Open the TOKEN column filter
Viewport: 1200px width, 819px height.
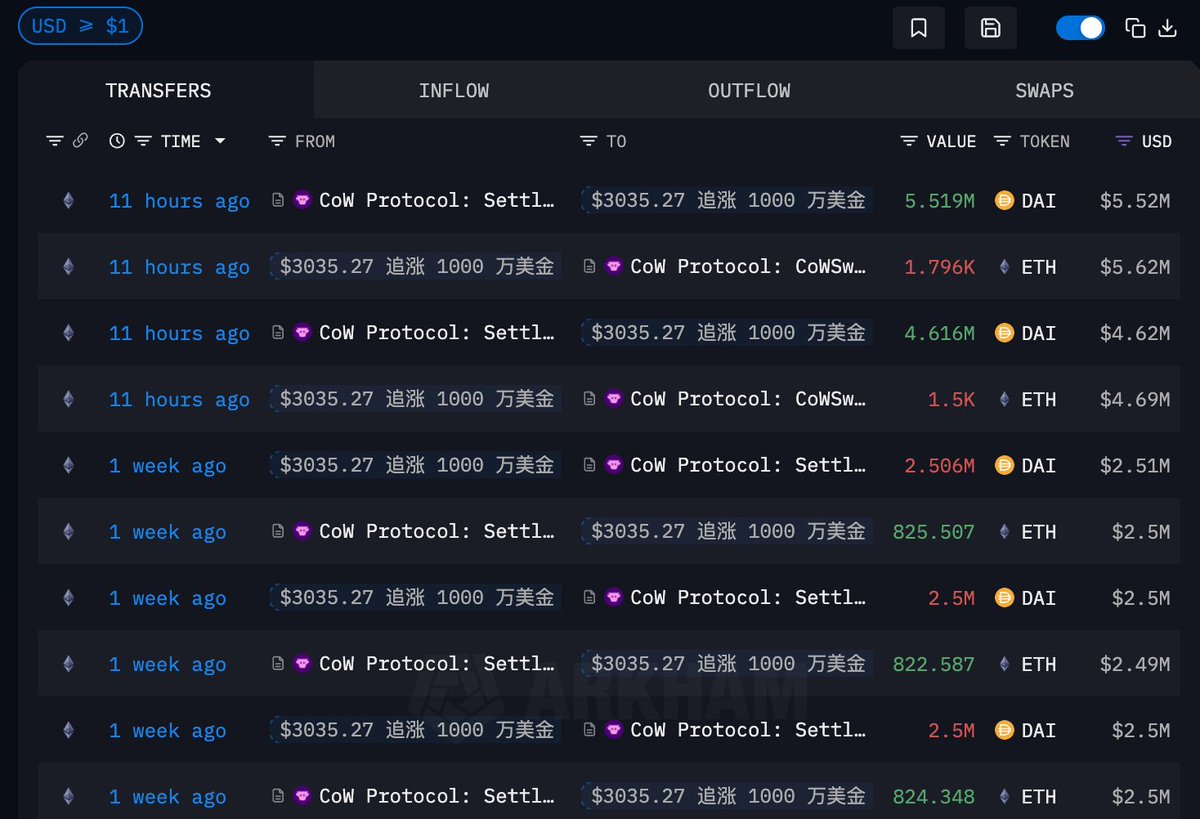(x=1002, y=141)
